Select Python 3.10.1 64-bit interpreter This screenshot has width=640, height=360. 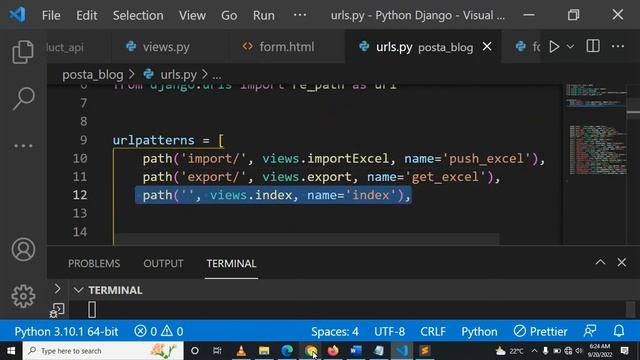(x=66, y=331)
